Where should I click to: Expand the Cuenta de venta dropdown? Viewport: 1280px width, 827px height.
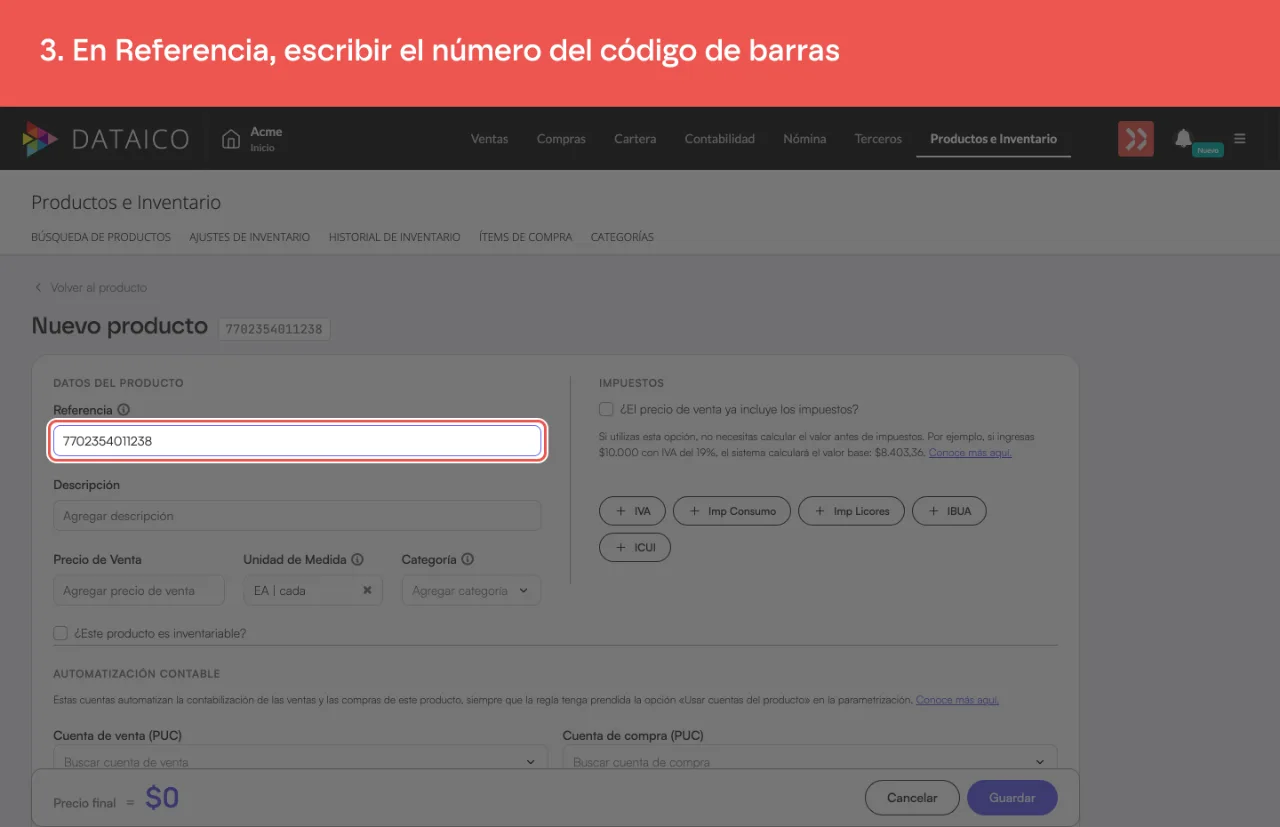(300, 761)
